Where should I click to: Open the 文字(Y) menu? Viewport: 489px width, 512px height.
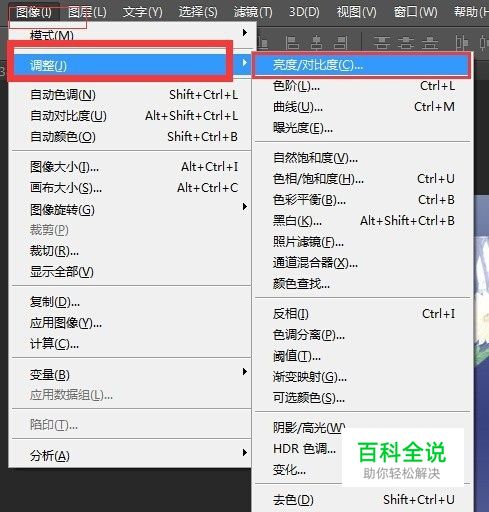point(142,12)
